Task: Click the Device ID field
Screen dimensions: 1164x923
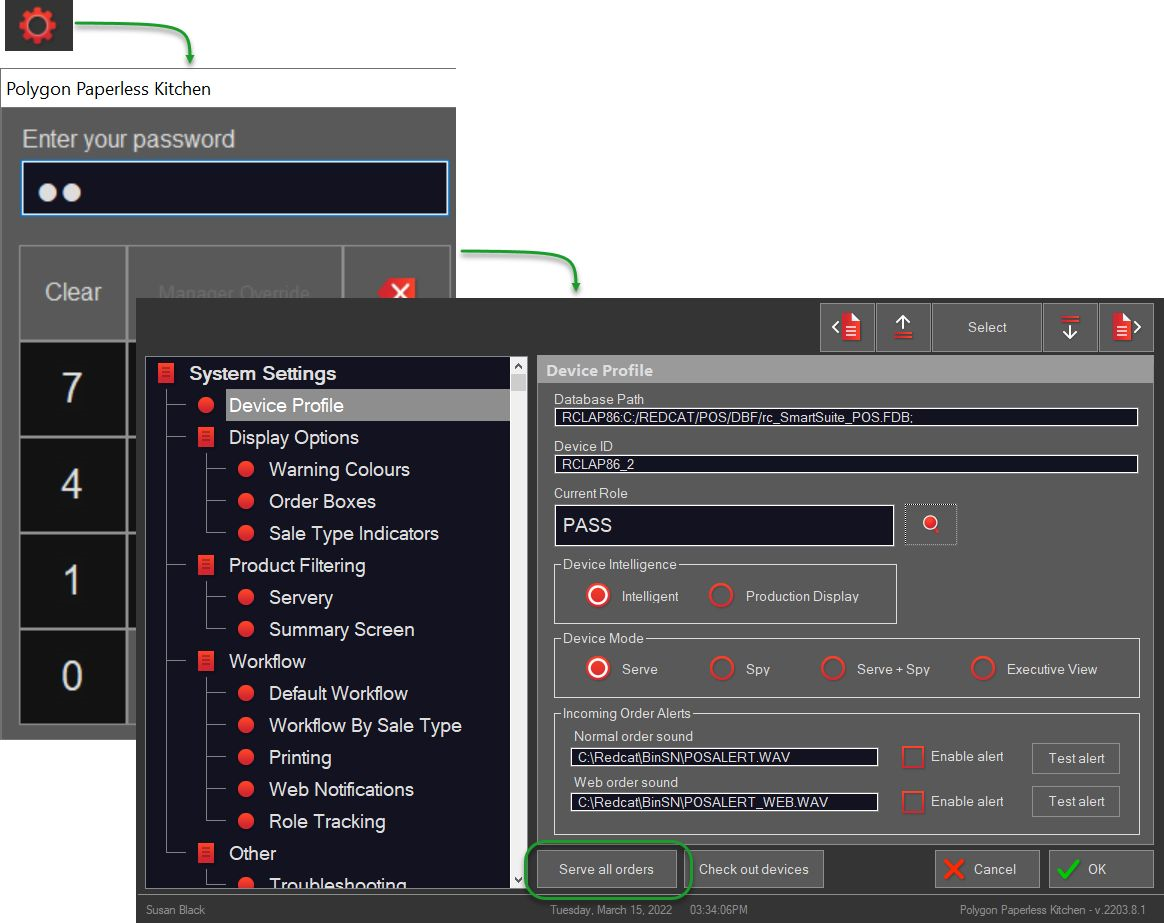Action: pyautogui.click(x=846, y=464)
